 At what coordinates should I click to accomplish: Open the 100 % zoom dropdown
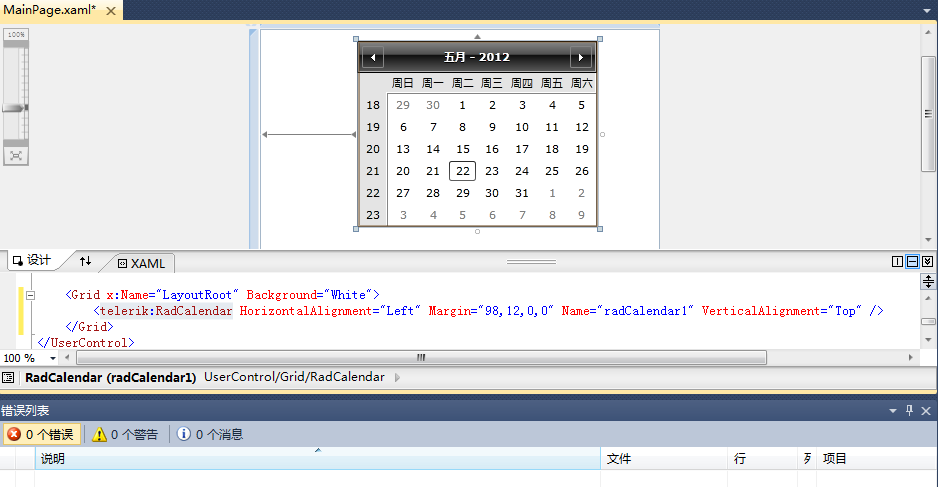(x=53, y=358)
